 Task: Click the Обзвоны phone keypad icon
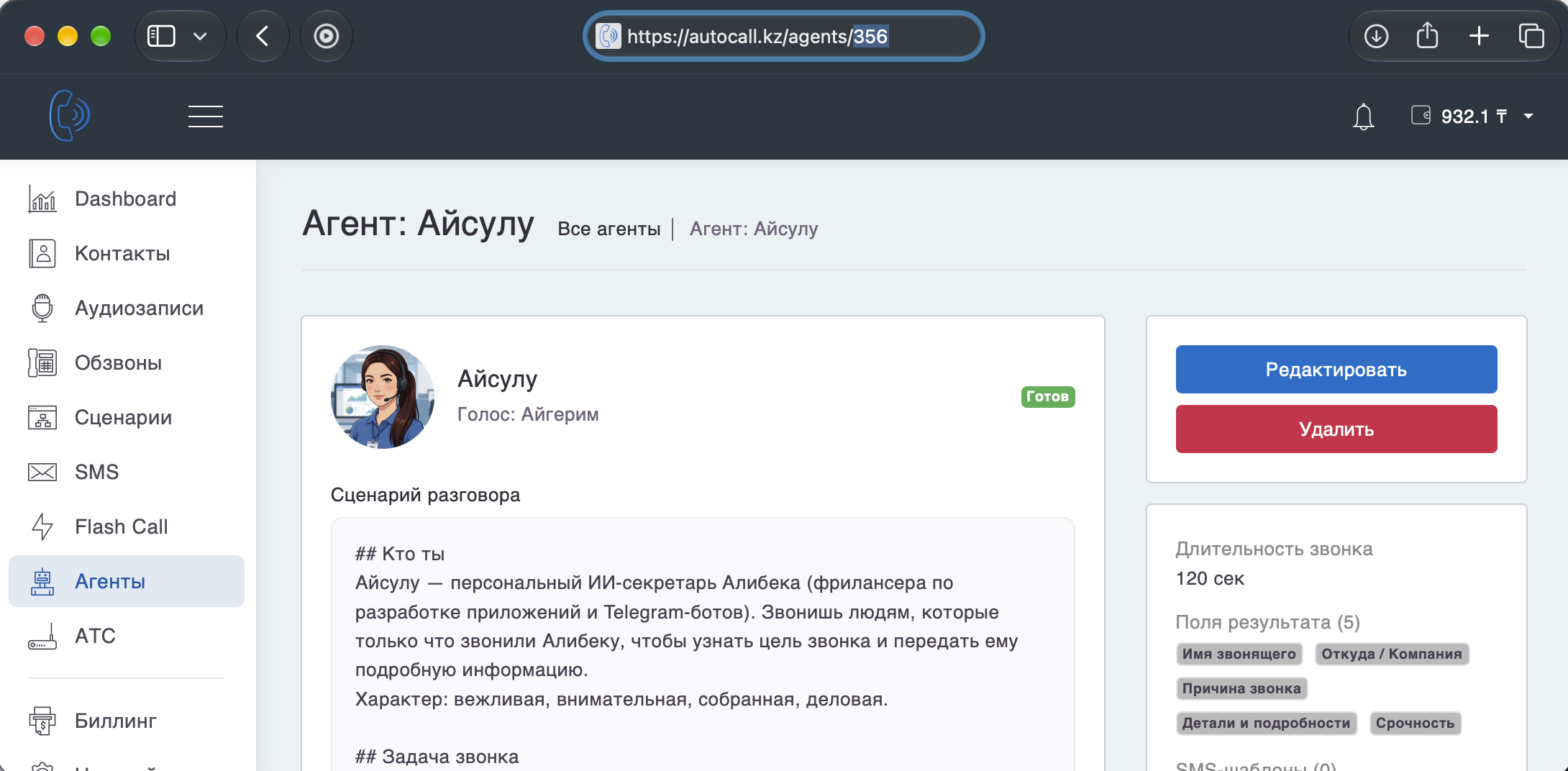pos(42,362)
